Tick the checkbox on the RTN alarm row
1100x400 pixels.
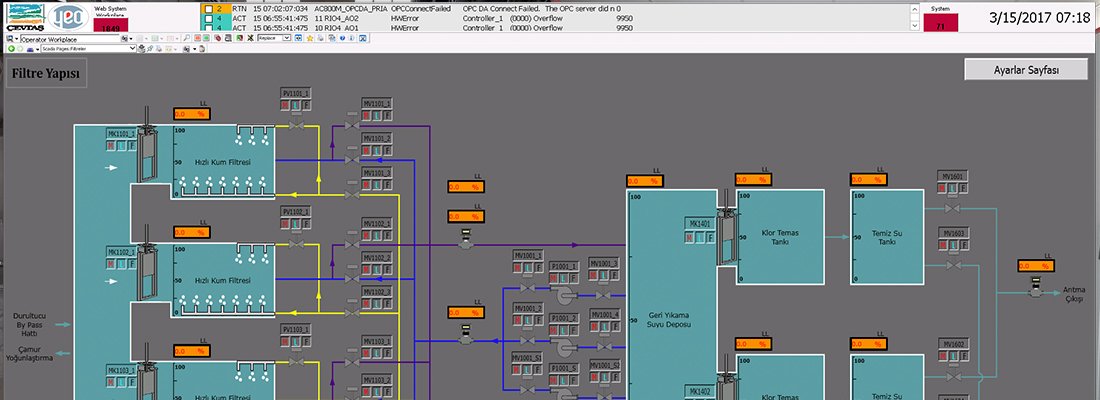(207, 8)
